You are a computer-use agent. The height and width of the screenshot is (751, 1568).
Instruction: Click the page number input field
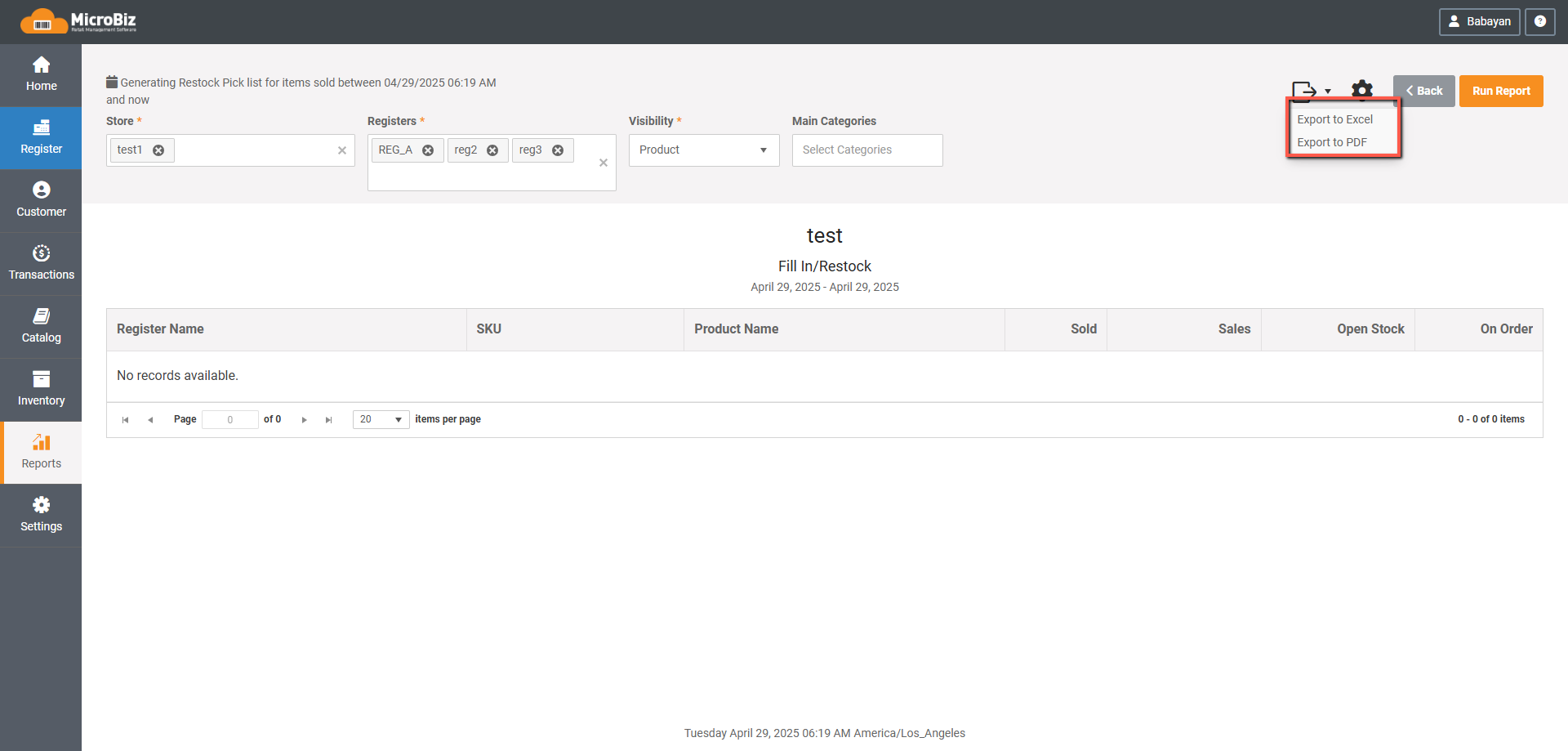point(230,419)
